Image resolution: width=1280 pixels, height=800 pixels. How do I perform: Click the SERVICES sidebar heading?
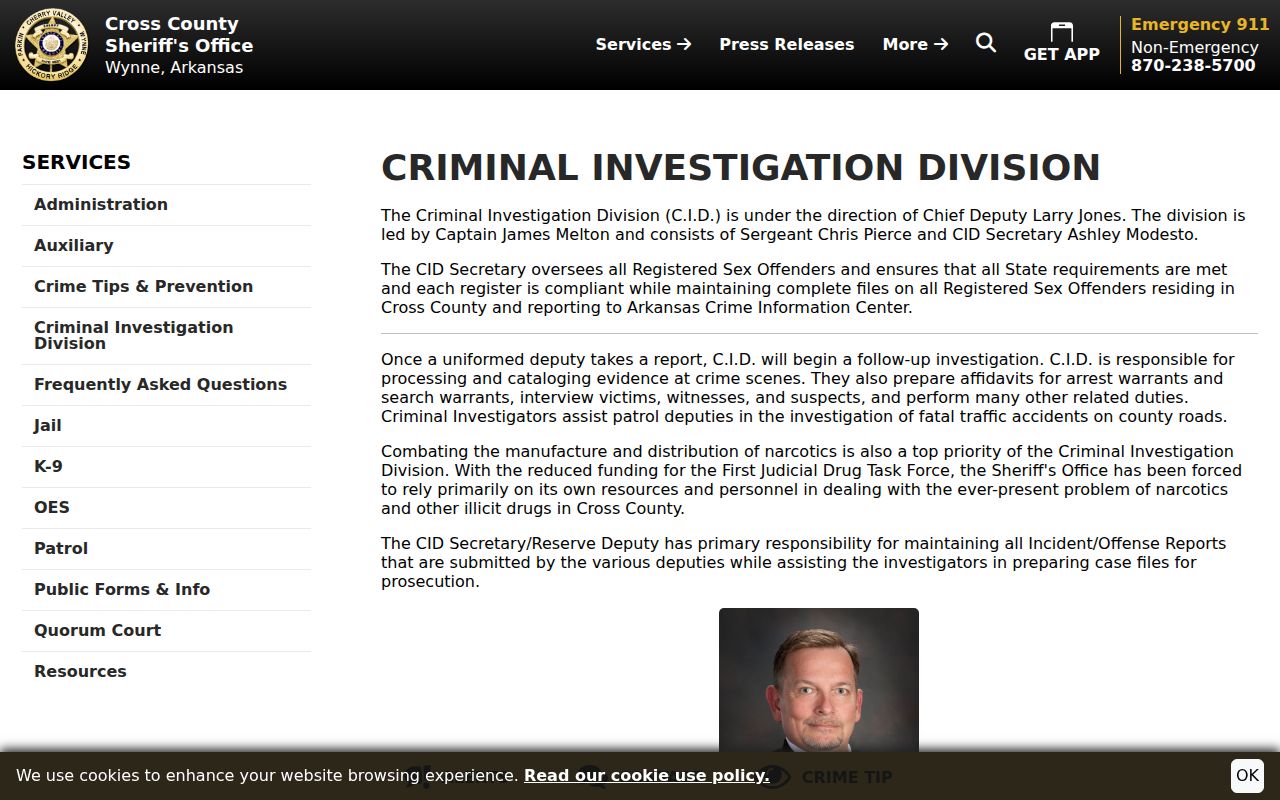pos(76,162)
